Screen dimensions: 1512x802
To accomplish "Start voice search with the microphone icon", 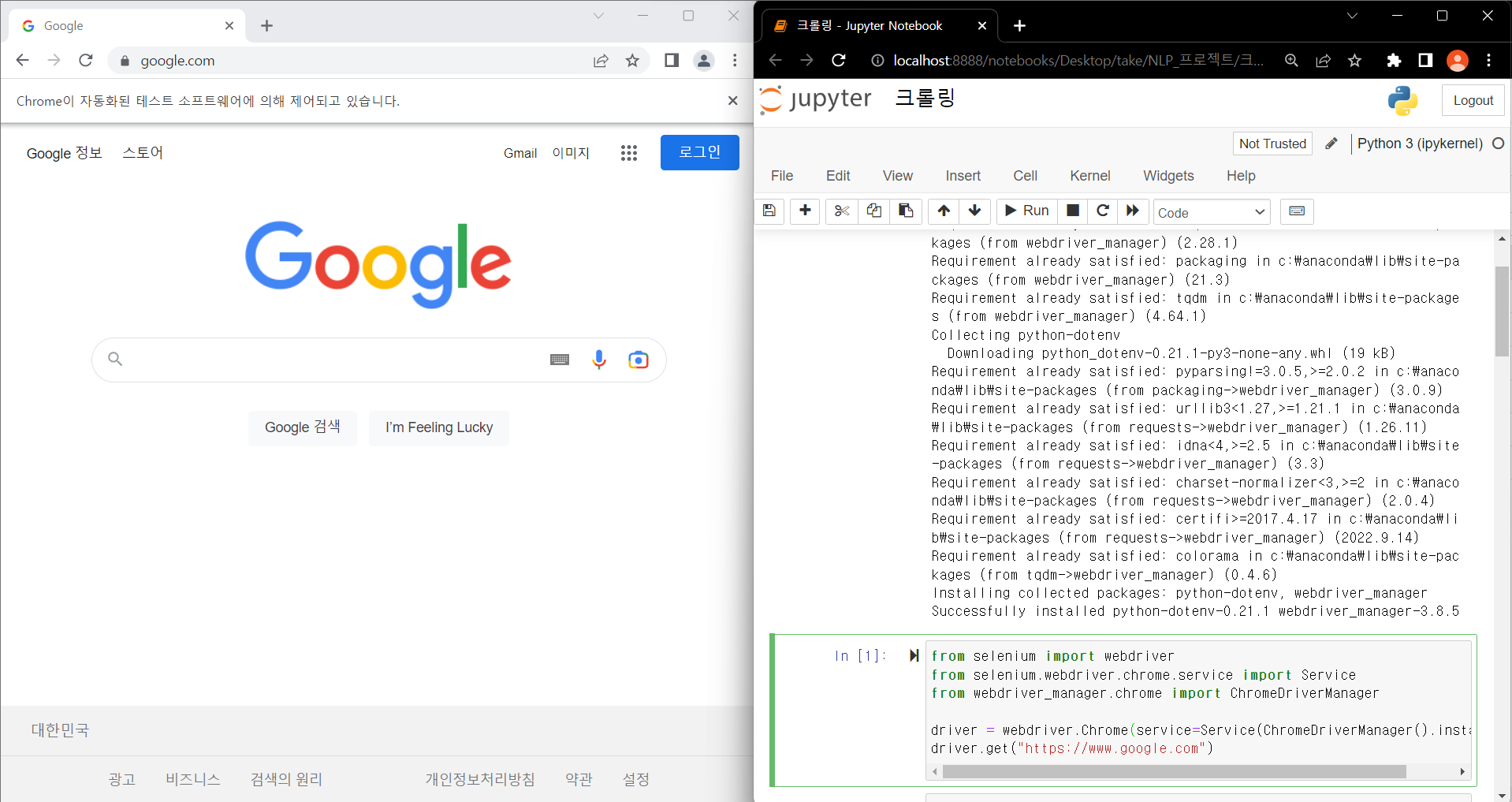I will pyautogui.click(x=599, y=360).
